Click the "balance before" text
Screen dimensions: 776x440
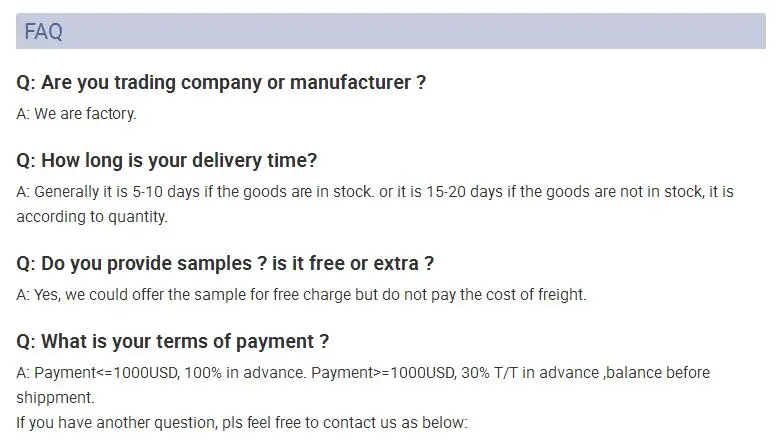pyautogui.click(x=659, y=373)
